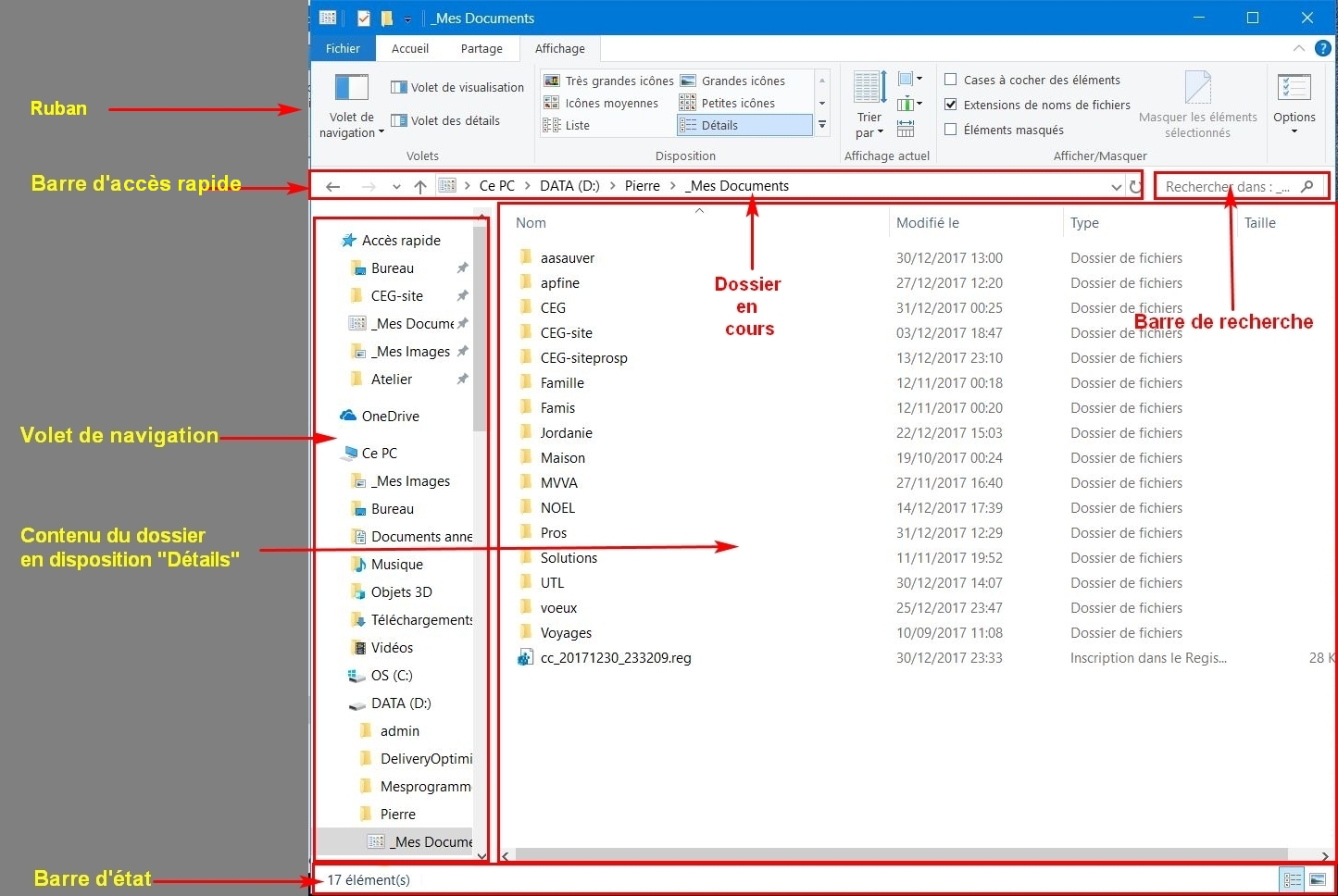Switch to the Accueil ribbon tab
The image size is (1338, 896).
pos(409,48)
